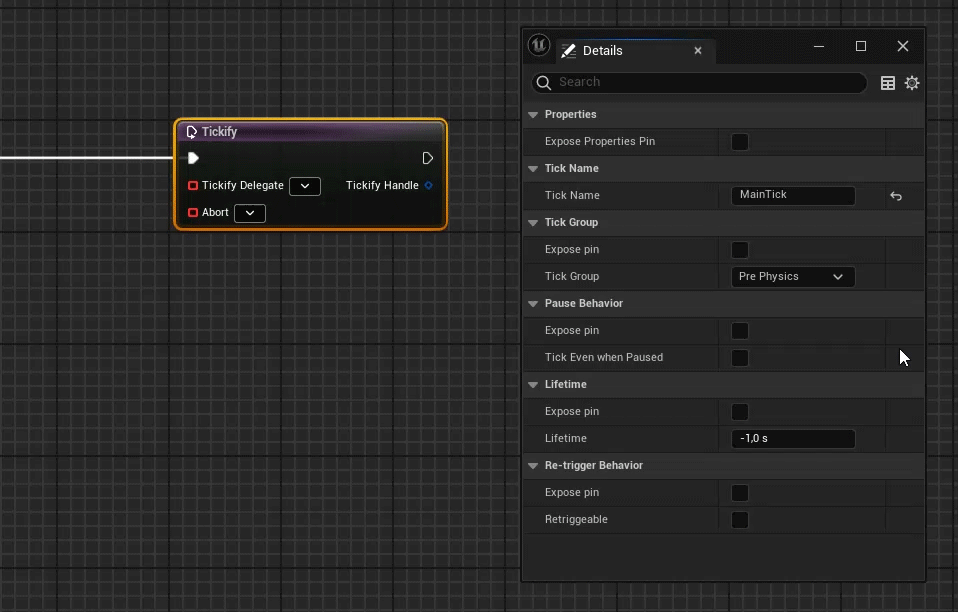Viewport: 958px width, 612px height.
Task: Close the Details tab
Action: coord(698,51)
